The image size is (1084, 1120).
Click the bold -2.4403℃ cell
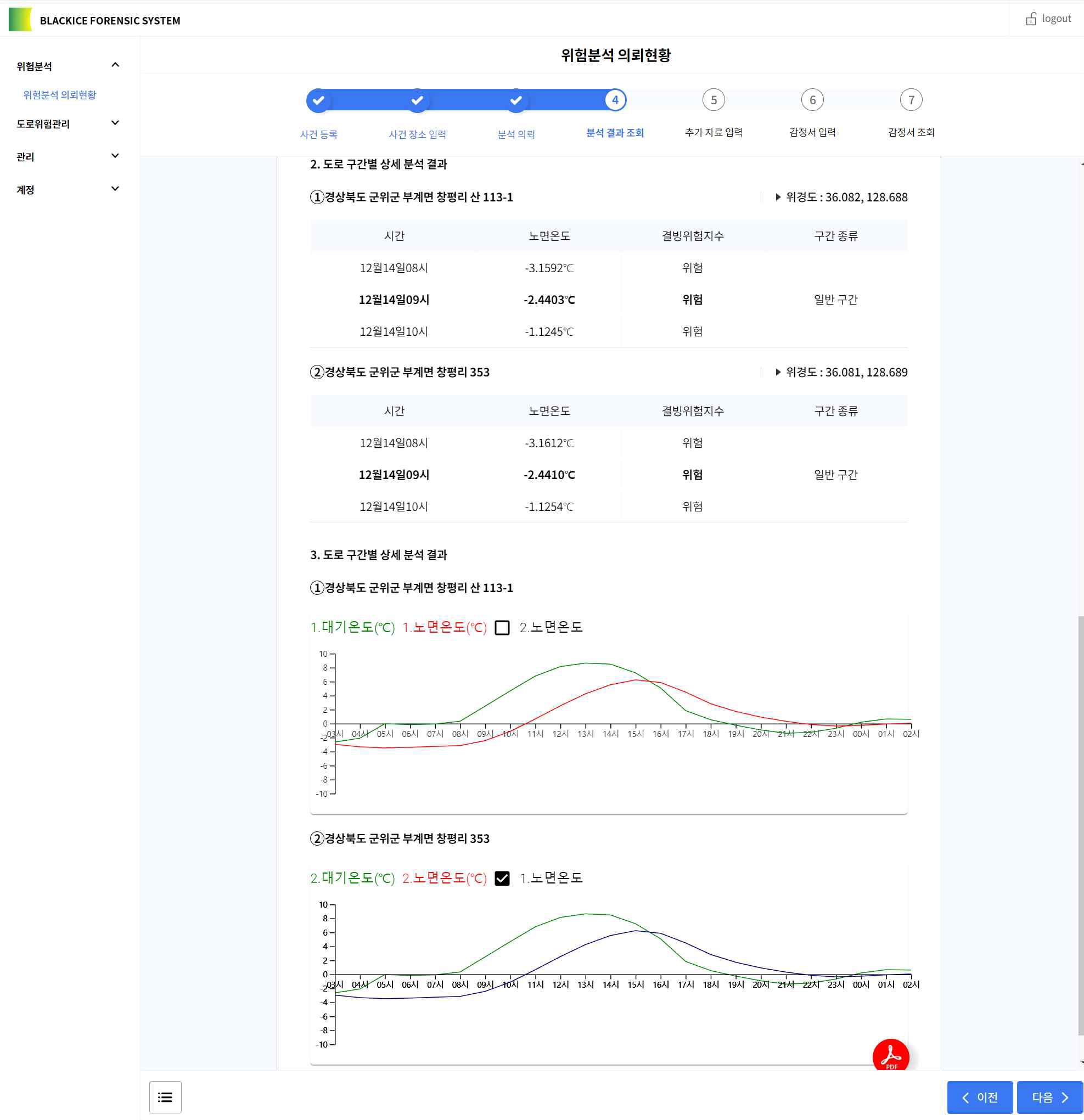(x=548, y=300)
